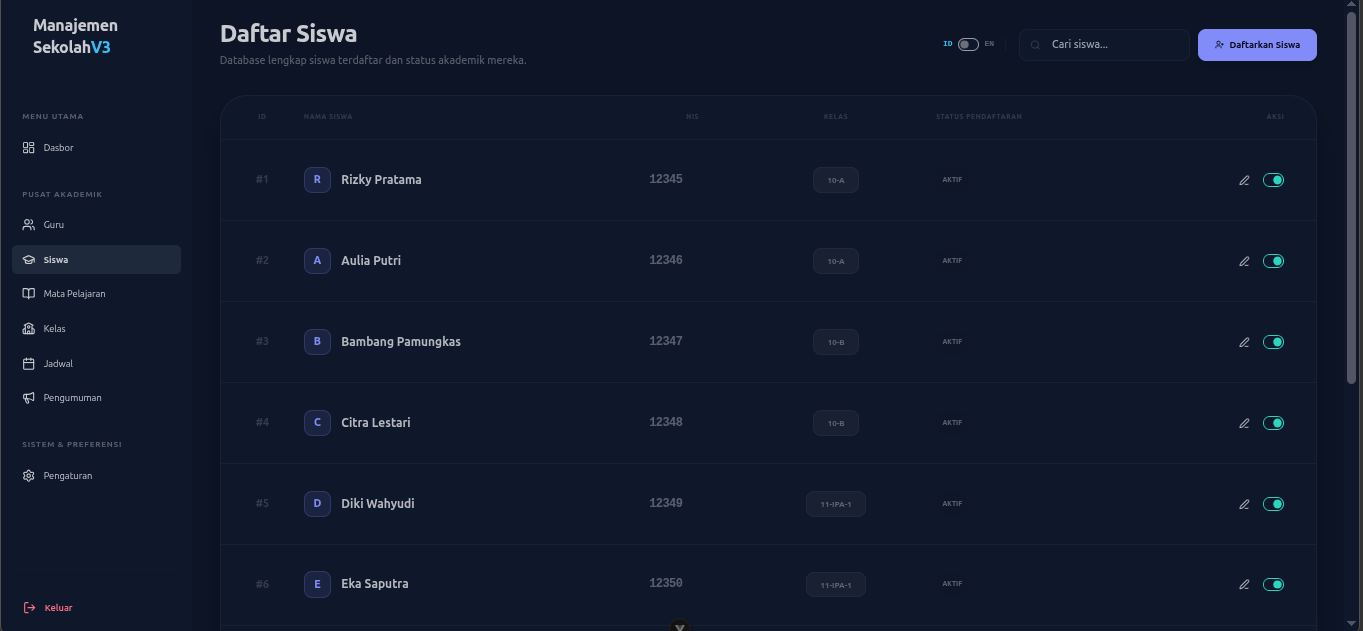Toggle Eka Saputra's active switch
Screen dimensions: 1363x631
point(1273,585)
